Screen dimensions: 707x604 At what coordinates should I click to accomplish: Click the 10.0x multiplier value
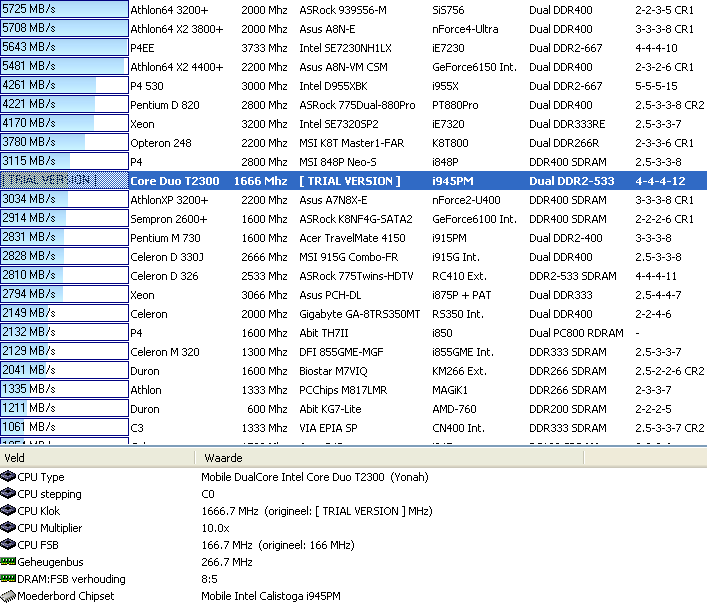(215, 528)
